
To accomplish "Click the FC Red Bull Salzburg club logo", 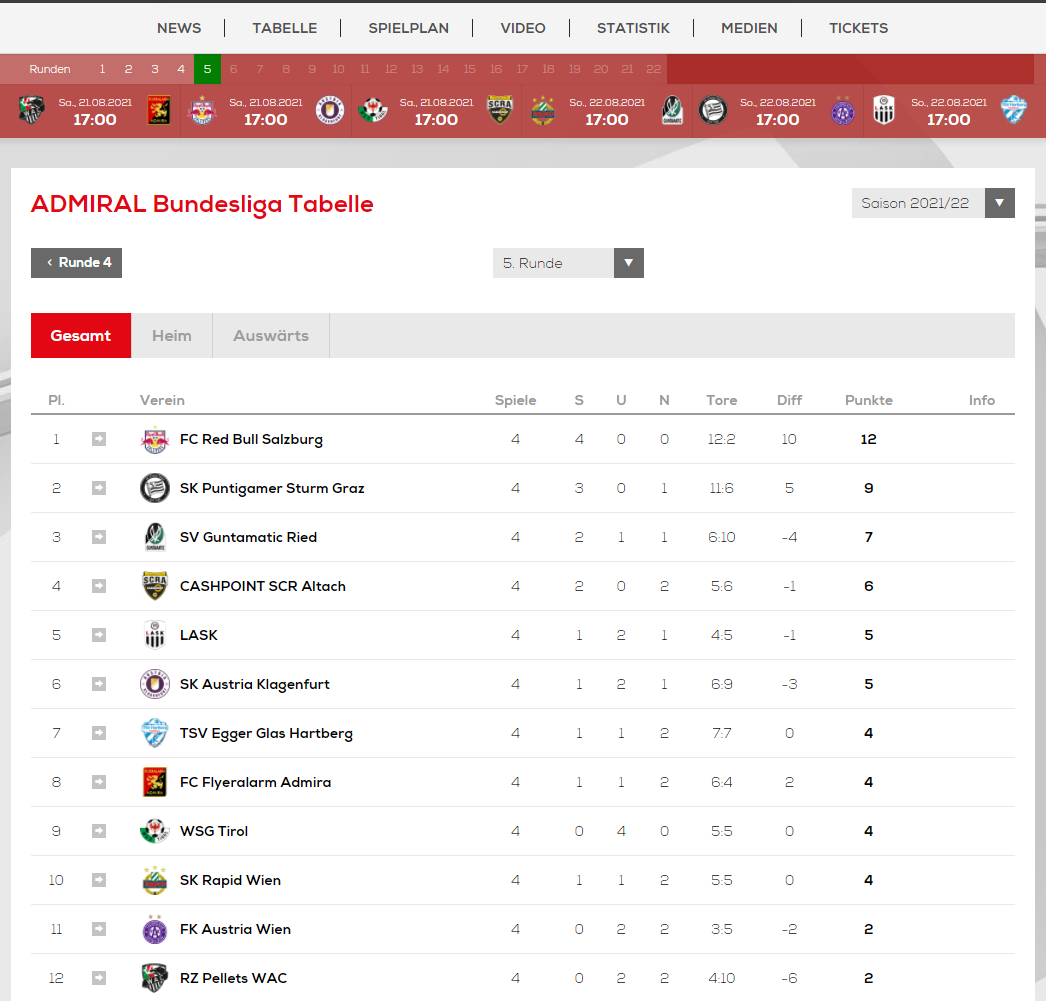I will click(155, 440).
